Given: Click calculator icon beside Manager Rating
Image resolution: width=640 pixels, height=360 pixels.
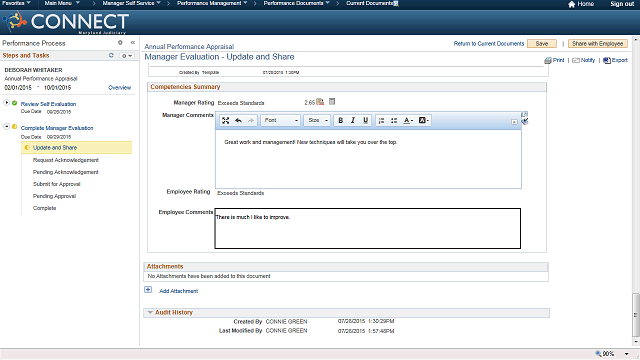Looking at the screenshot, I should pyautogui.click(x=332, y=102).
